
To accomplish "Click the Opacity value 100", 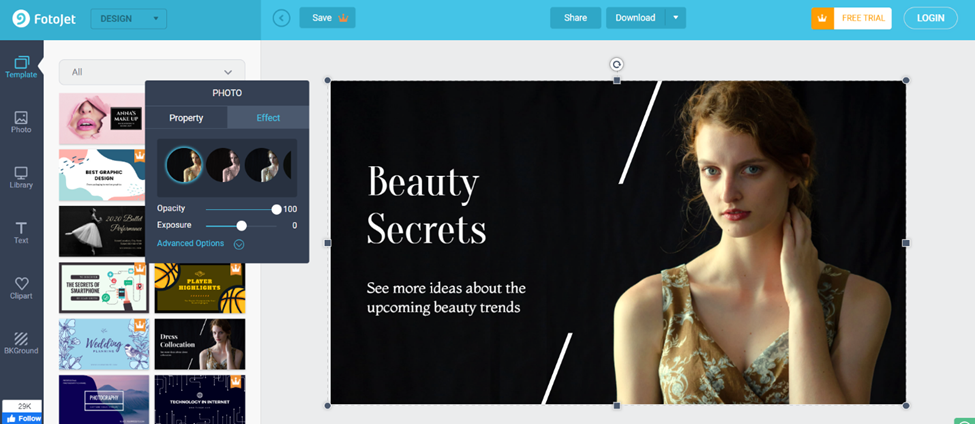I will (290, 210).
